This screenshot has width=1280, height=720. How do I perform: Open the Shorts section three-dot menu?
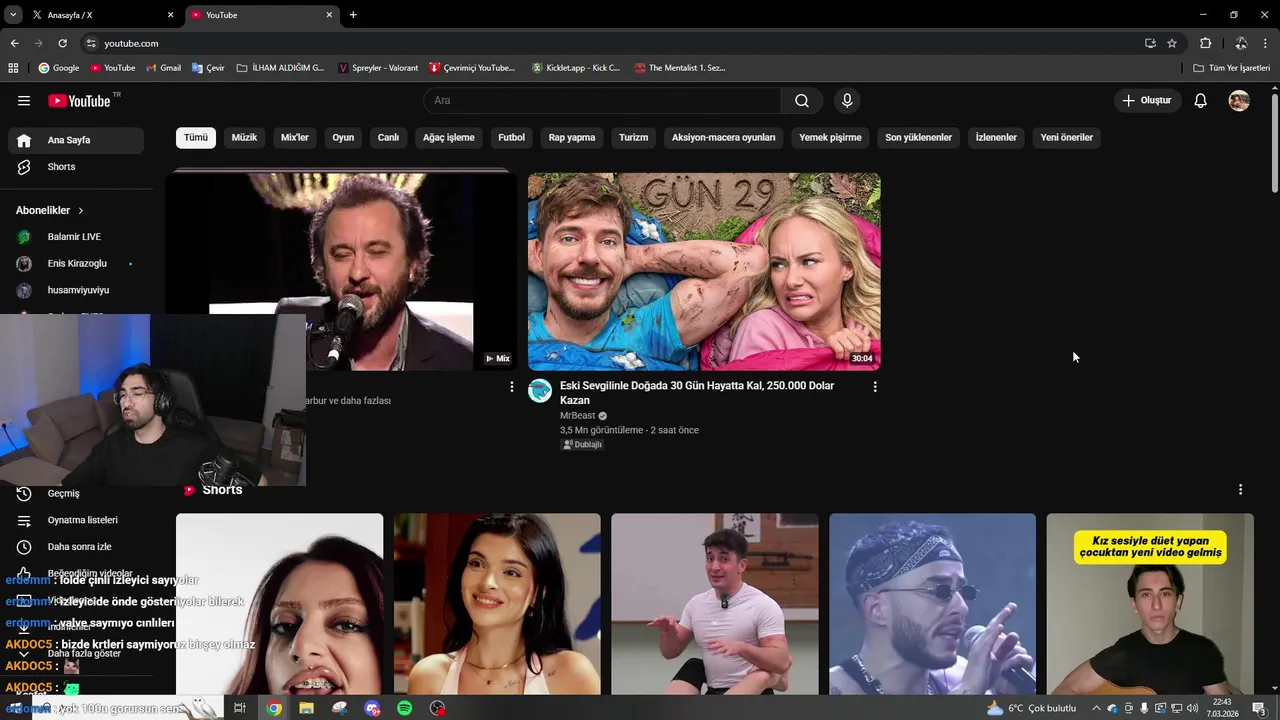click(1240, 490)
